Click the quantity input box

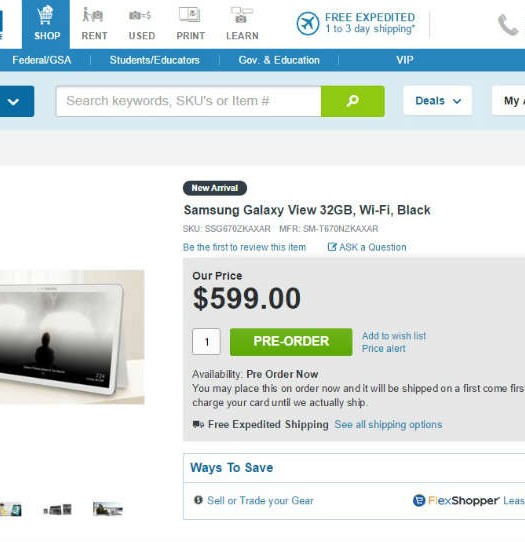[x=206, y=342]
